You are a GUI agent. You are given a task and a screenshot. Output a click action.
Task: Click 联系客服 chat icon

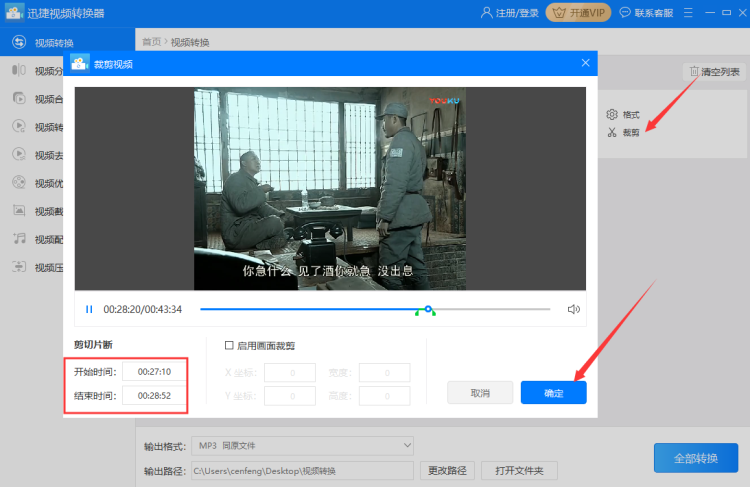click(625, 12)
